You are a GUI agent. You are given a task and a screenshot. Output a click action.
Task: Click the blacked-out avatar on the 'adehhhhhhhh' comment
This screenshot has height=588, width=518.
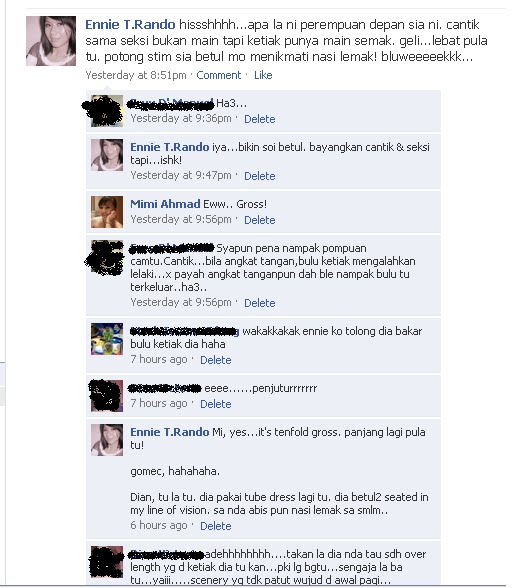(107, 562)
